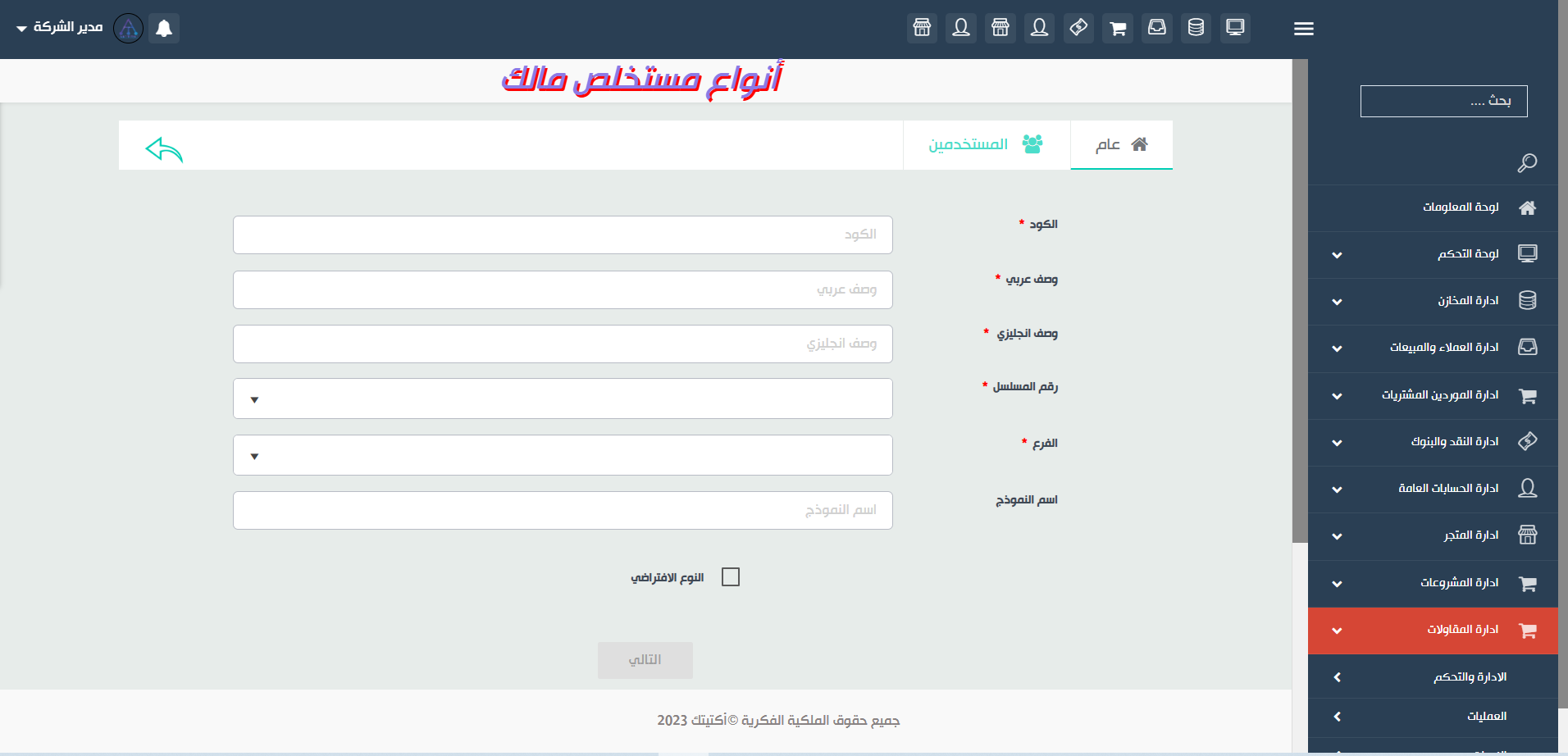1568x756 pixels.
Task: Click user icon beside ادارة الحسابات العامة
Action: click(1527, 488)
